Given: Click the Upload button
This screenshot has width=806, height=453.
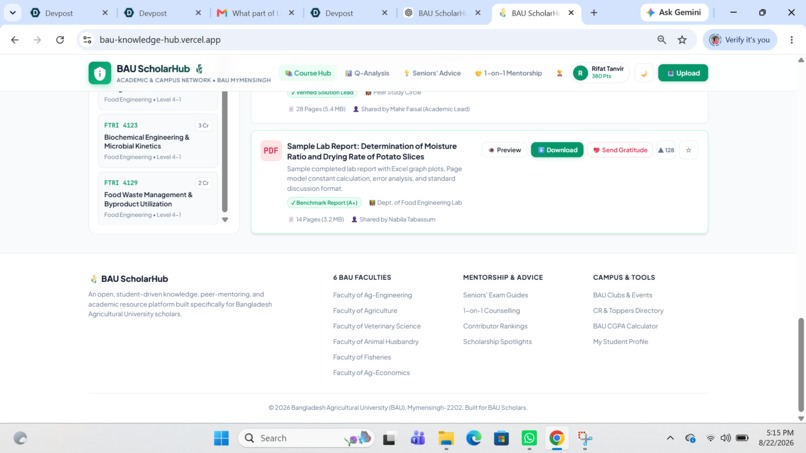Looking at the screenshot, I should click(683, 73).
